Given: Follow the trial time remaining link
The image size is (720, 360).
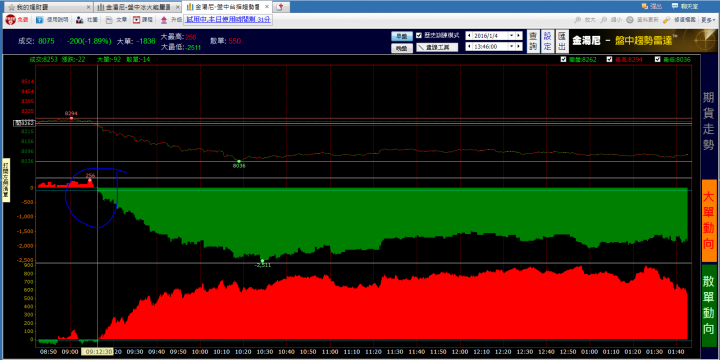Looking at the screenshot, I should click(x=228, y=19).
